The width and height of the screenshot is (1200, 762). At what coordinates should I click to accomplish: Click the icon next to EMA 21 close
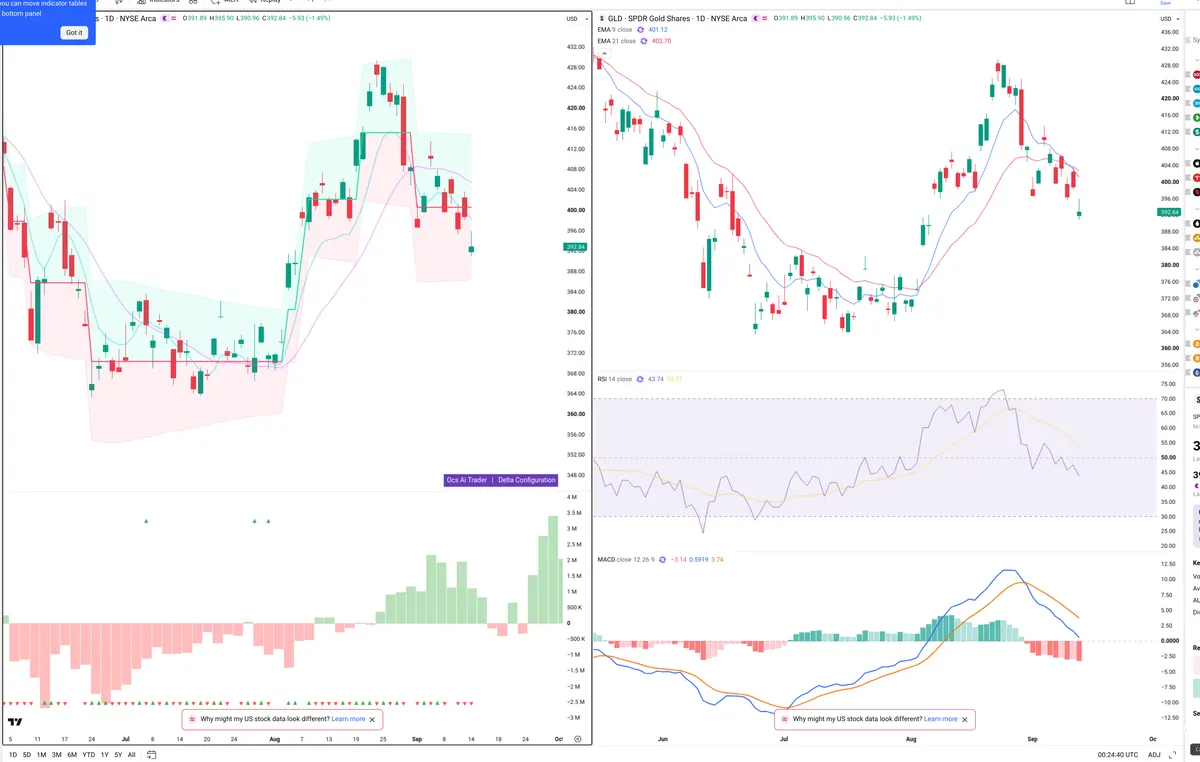(642, 41)
